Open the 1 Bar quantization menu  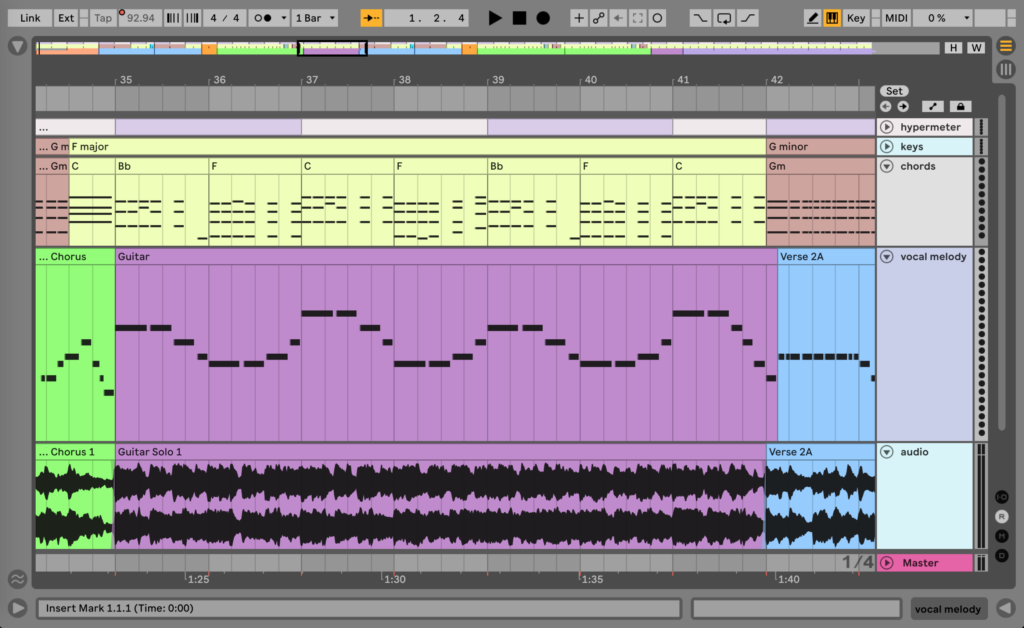315,18
